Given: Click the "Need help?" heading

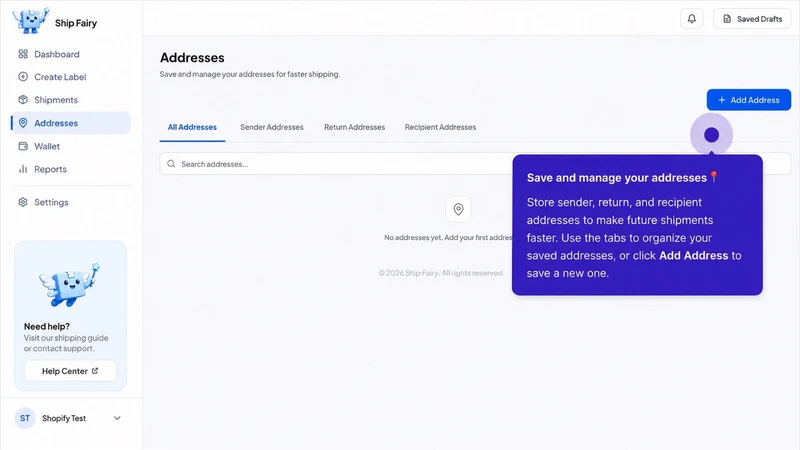Looking at the screenshot, I should [x=47, y=327].
